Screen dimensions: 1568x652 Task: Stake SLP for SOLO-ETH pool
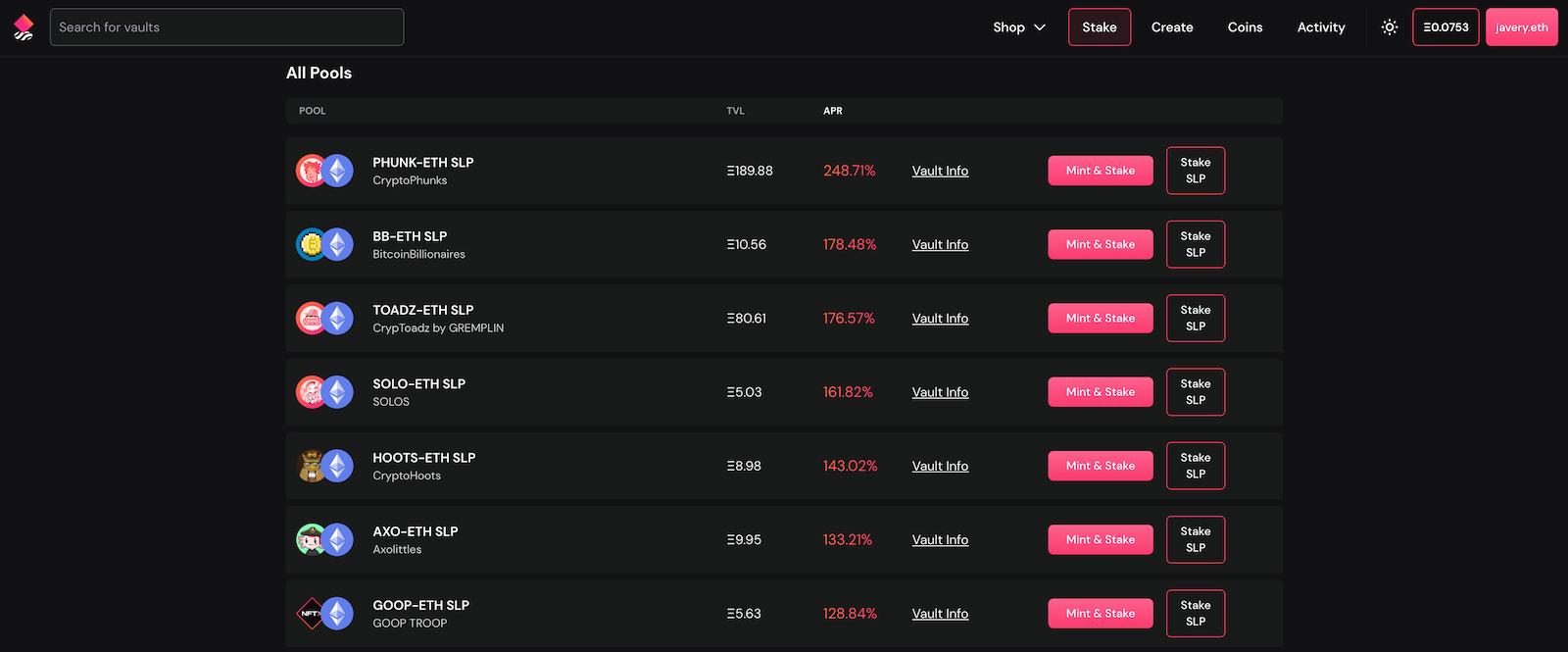pyautogui.click(x=1196, y=392)
